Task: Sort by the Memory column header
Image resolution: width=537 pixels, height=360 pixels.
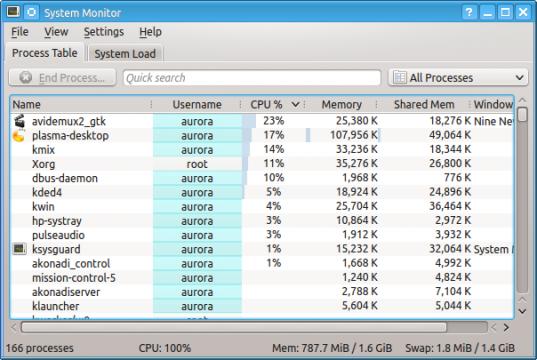Action: coord(341,104)
